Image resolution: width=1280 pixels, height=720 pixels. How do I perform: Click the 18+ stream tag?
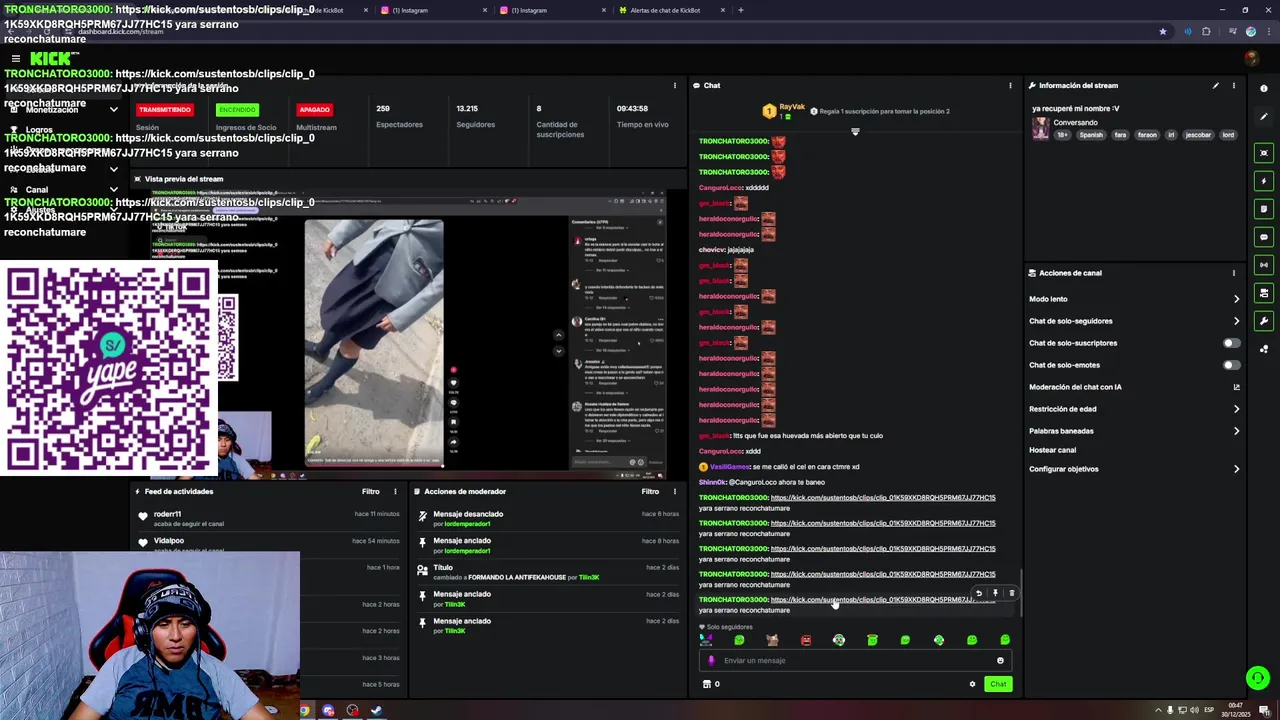1063,135
